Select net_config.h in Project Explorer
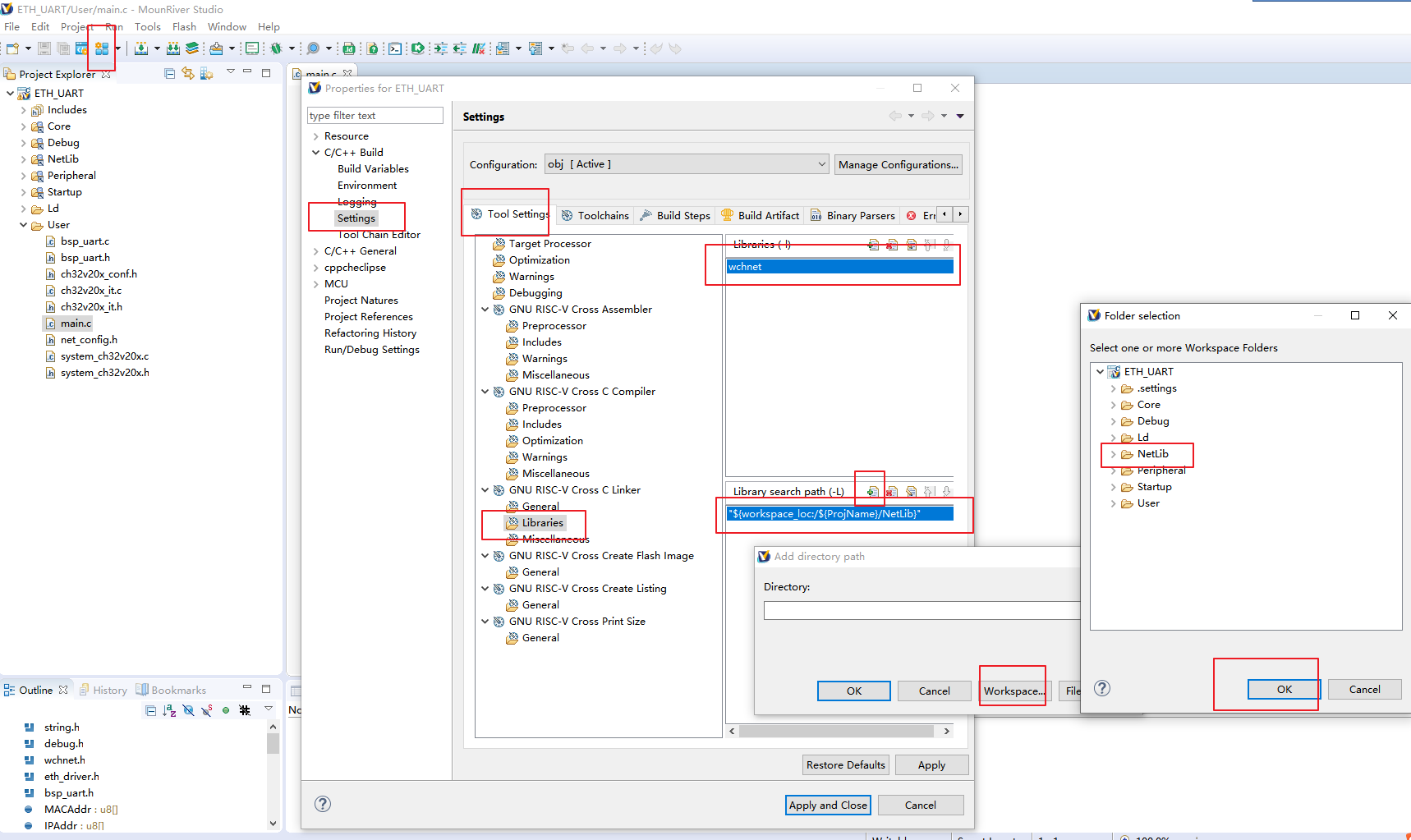Image resolution: width=1411 pixels, height=840 pixels. coord(89,340)
